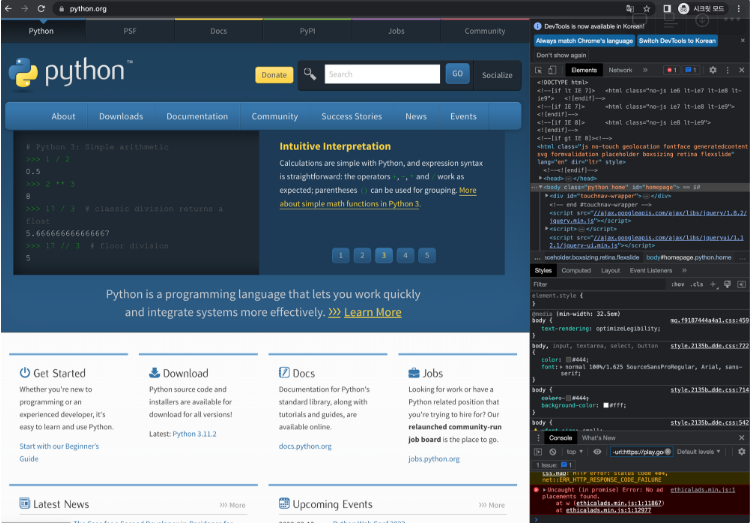This screenshot has width=751, height=524.
Task: Open the Documentation navigation menu item
Action: tap(197, 116)
